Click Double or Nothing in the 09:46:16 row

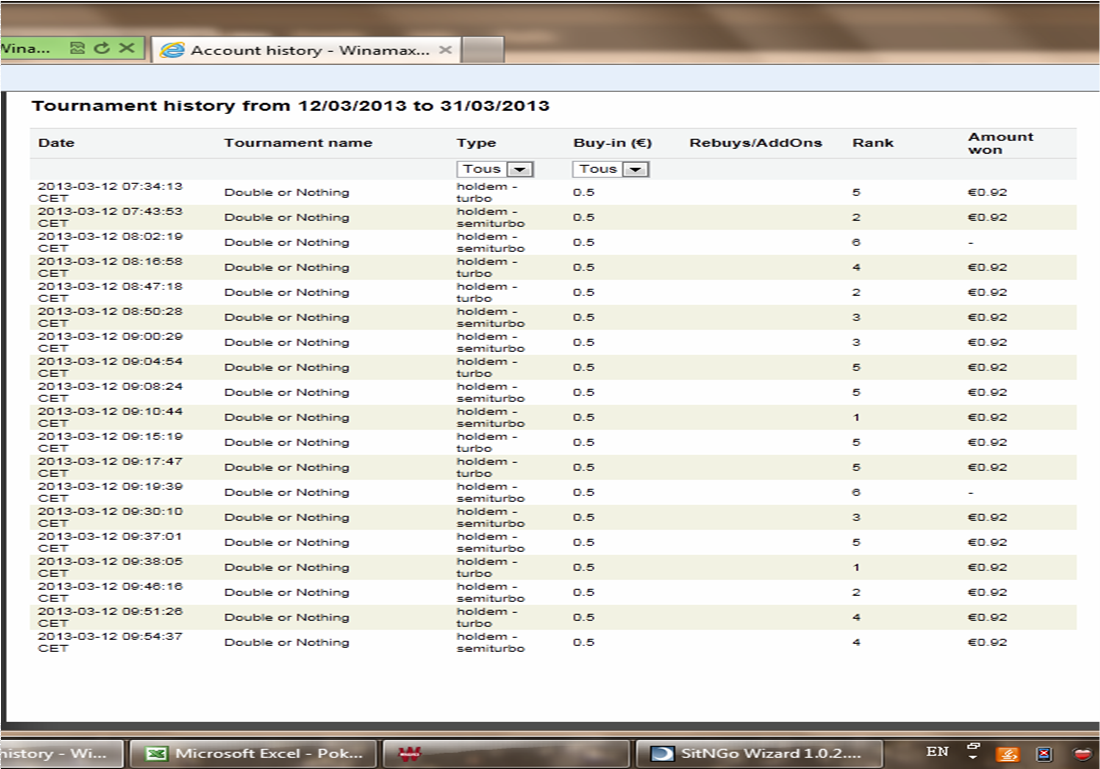click(x=286, y=592)
